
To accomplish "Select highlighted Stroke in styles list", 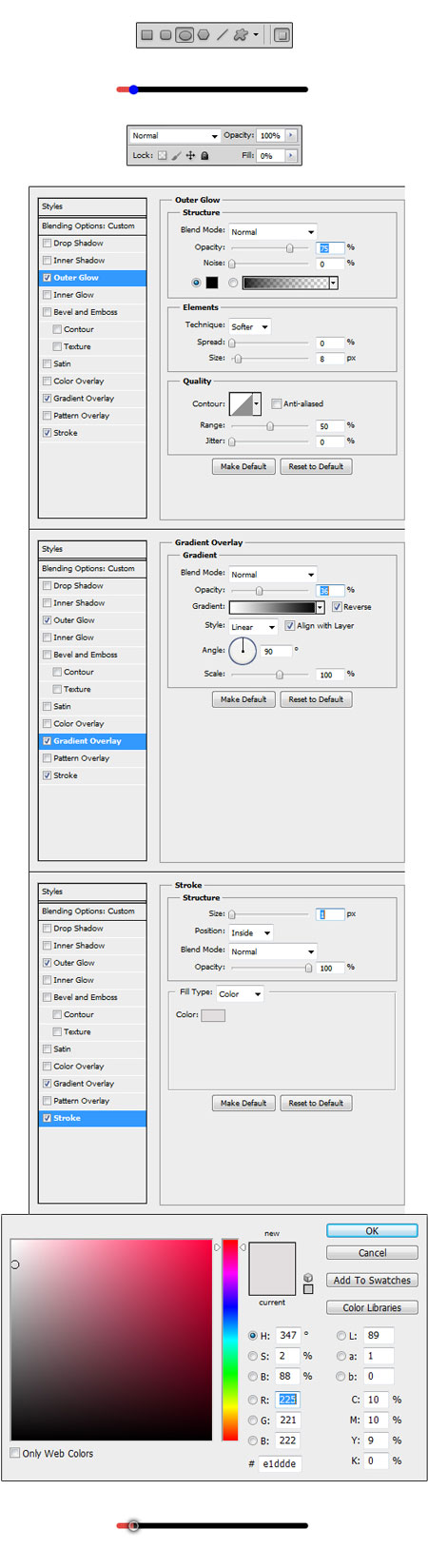I will [92, 1118].
